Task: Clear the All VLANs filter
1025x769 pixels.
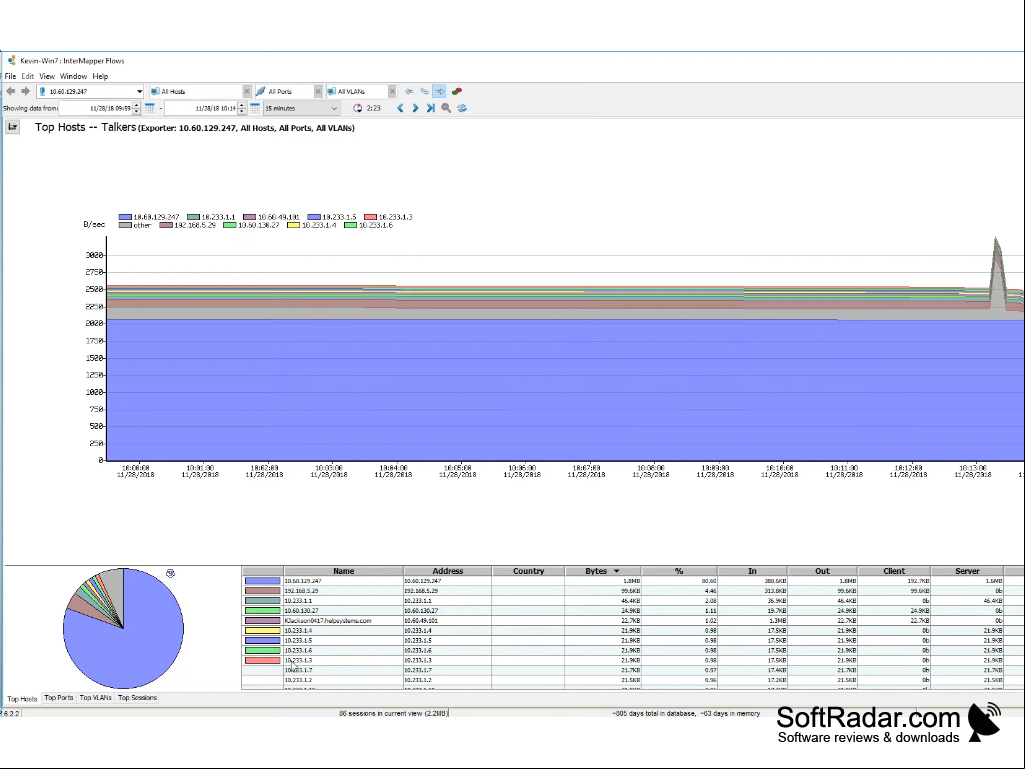Action: [x=392, y=92]
